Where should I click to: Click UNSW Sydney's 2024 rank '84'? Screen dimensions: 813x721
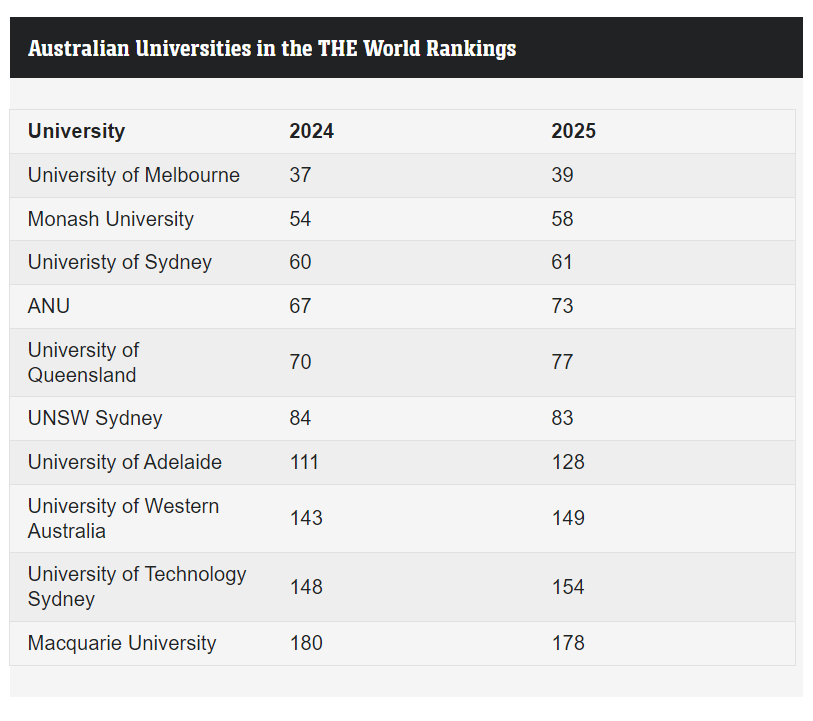(x=300, y=418)
